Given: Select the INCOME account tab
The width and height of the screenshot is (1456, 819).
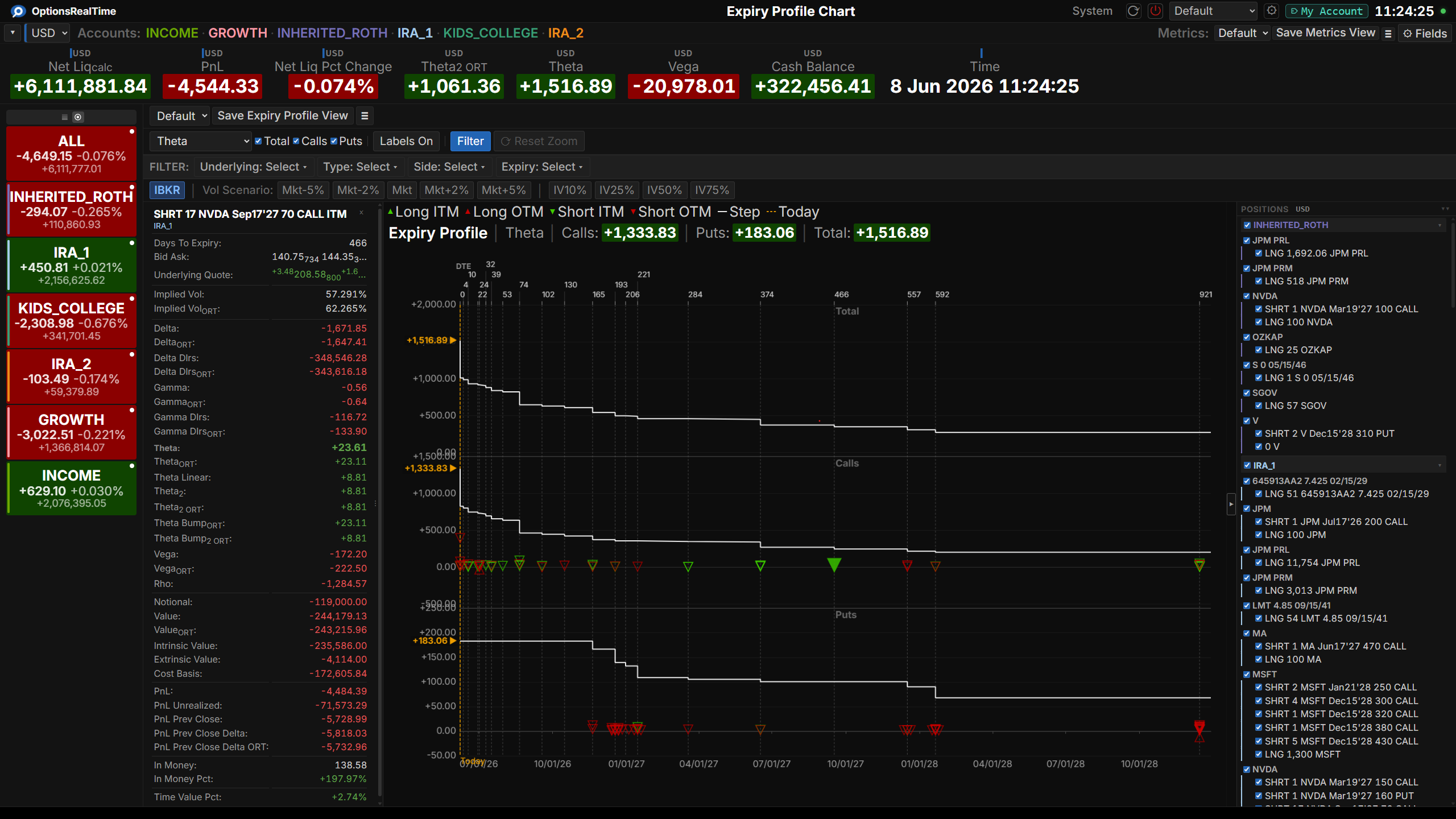Looking at the screenshot, I should tap(172, 33).
